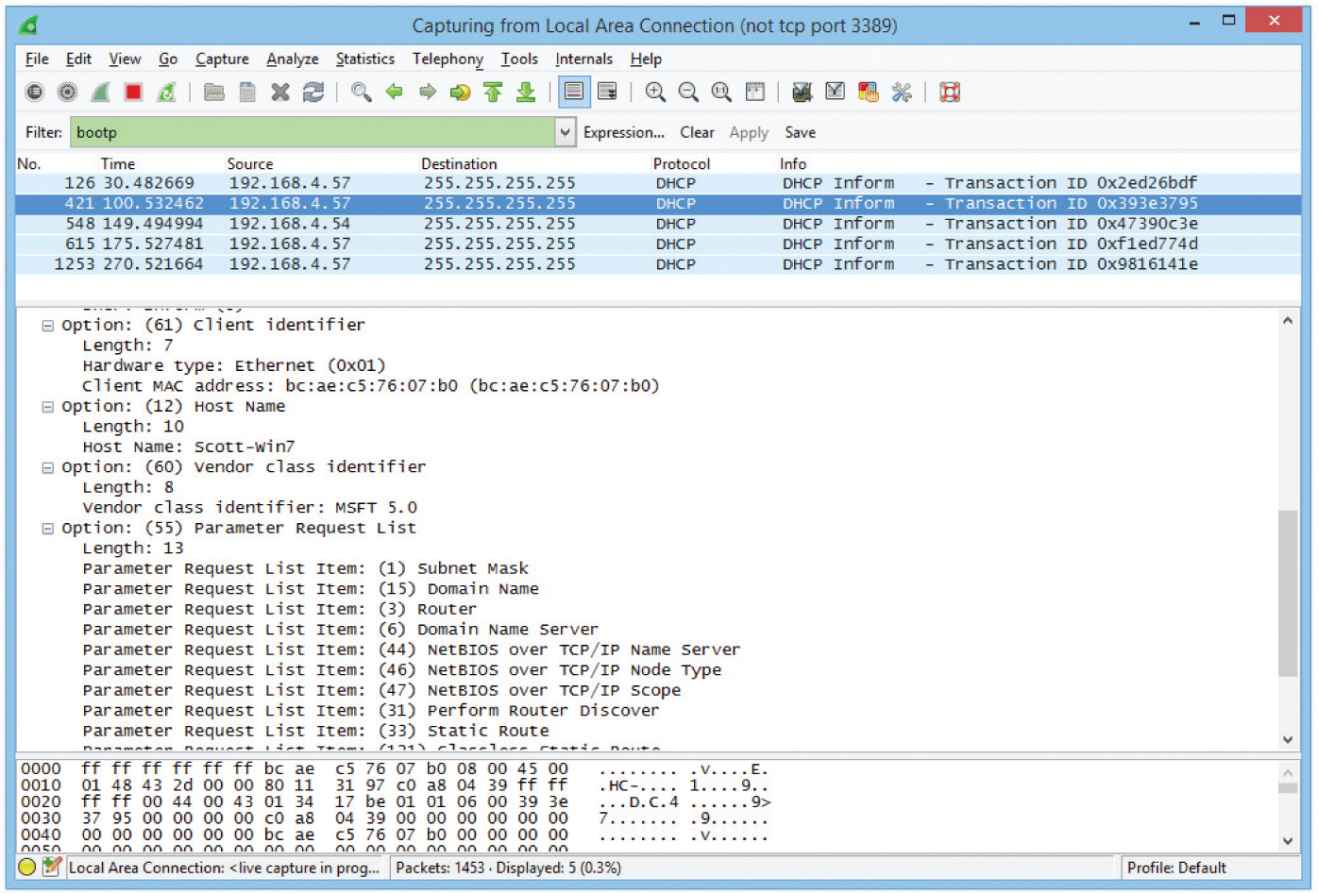Collapse Option (61) Client identifier
This screenshot has width=1318, height=894.
click(x=46, y=325)
